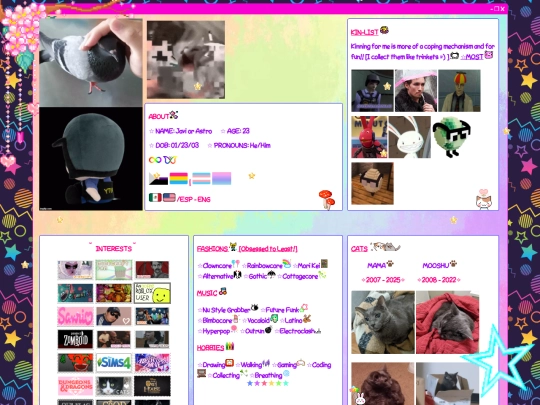Viewport: 540px width, 405px height.
Task: Click the cat on red blanket photo
Action: [447, 322]
